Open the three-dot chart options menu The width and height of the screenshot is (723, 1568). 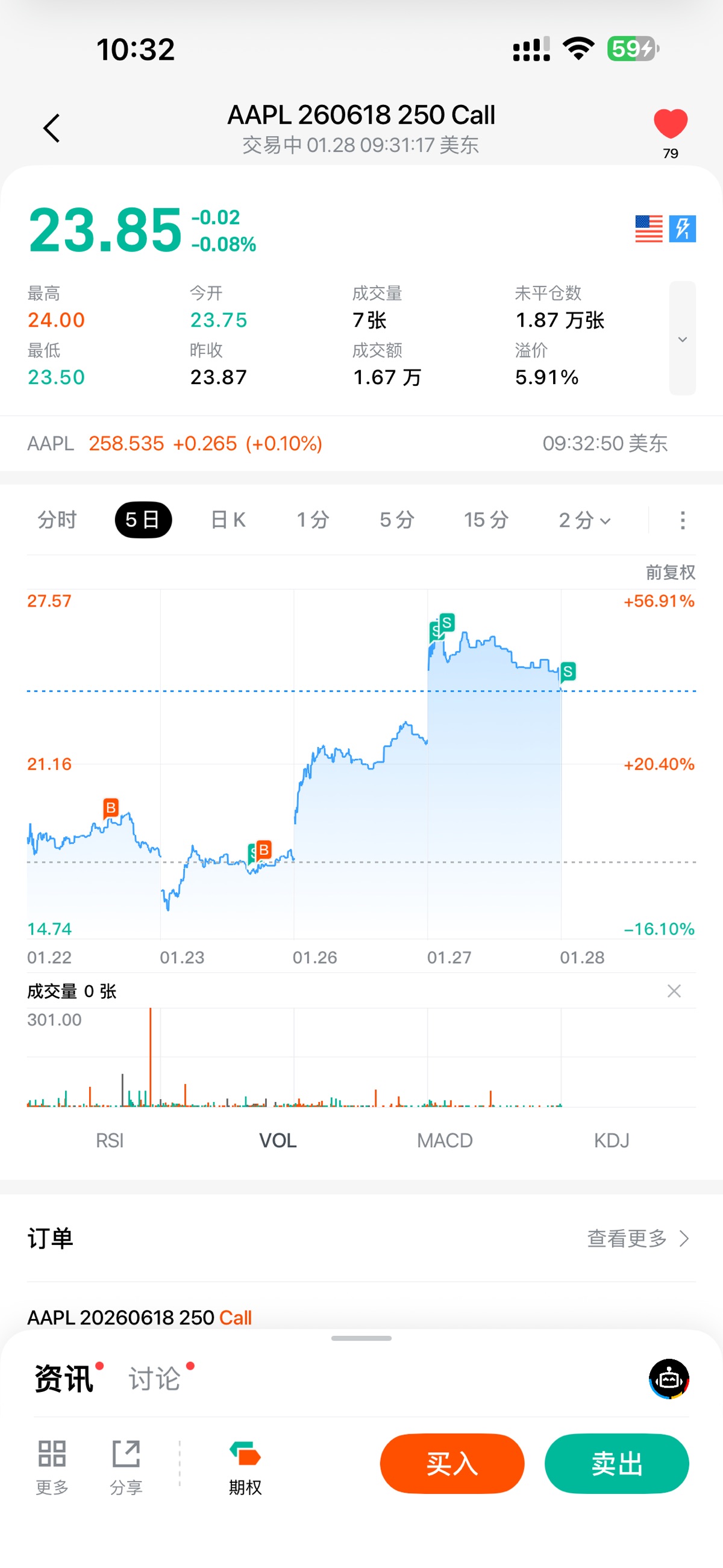pos(682,520)
